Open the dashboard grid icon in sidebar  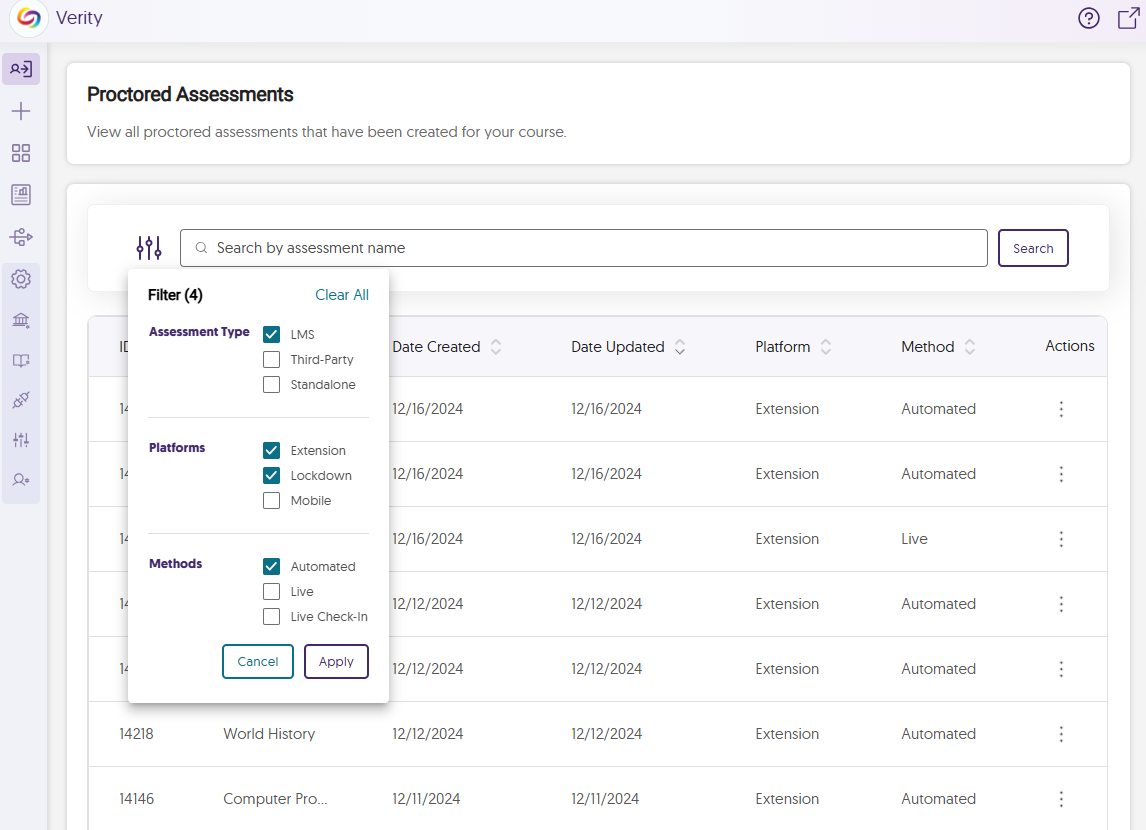click(x=21, y=153)
